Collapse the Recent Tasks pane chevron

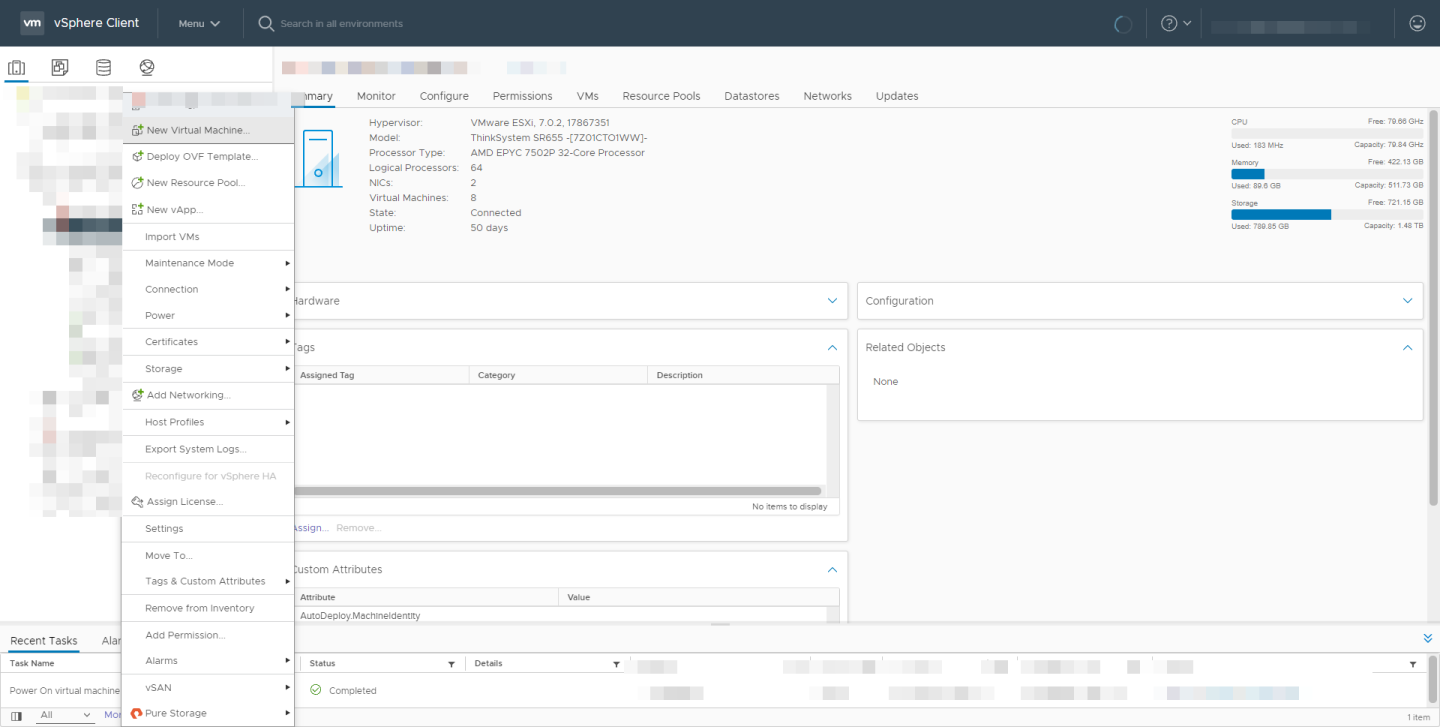point(1427,638)
